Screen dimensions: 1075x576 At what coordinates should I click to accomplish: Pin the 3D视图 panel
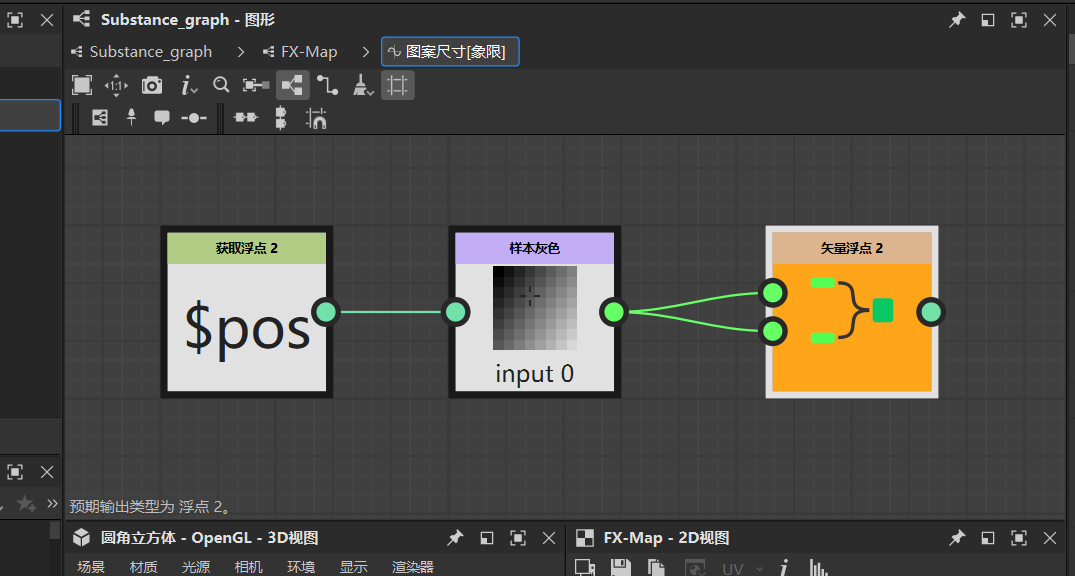(455, 538)
